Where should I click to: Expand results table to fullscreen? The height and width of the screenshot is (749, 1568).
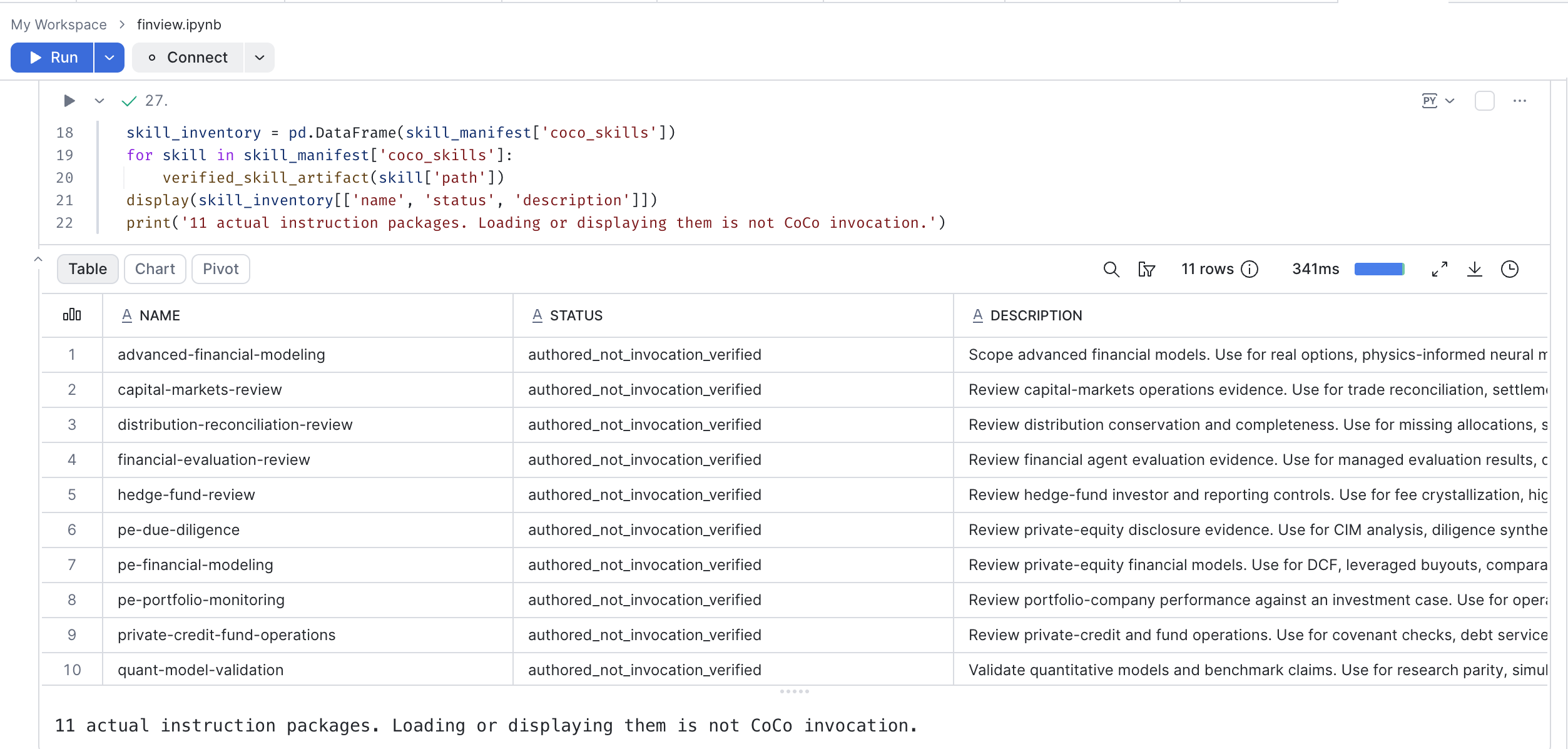(1440, 269)
